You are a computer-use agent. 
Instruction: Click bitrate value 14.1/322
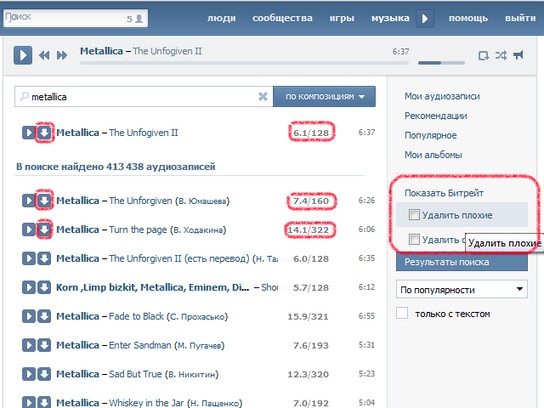coord(308,230)
